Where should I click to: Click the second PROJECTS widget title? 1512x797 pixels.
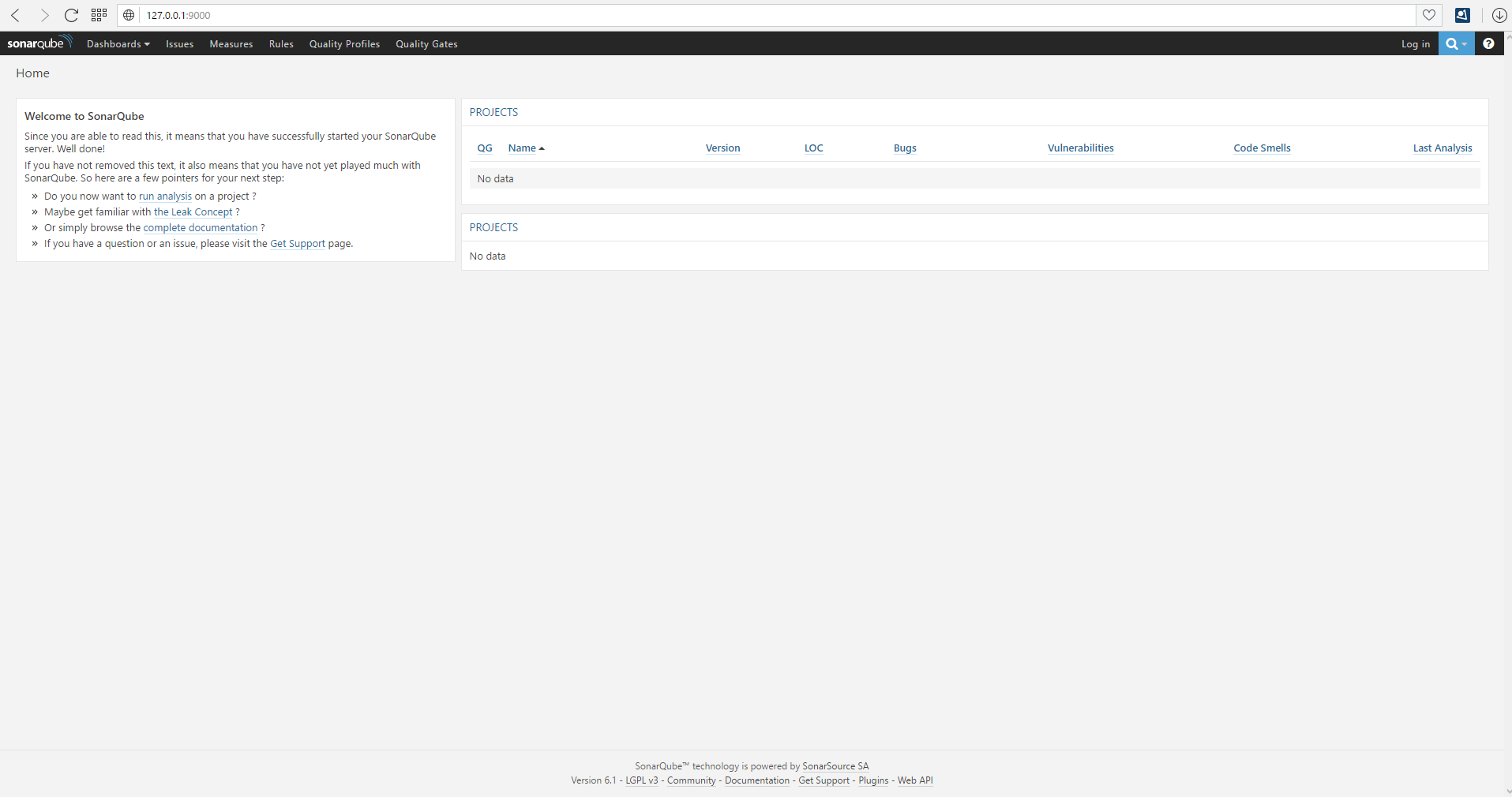tap(493, 227)
